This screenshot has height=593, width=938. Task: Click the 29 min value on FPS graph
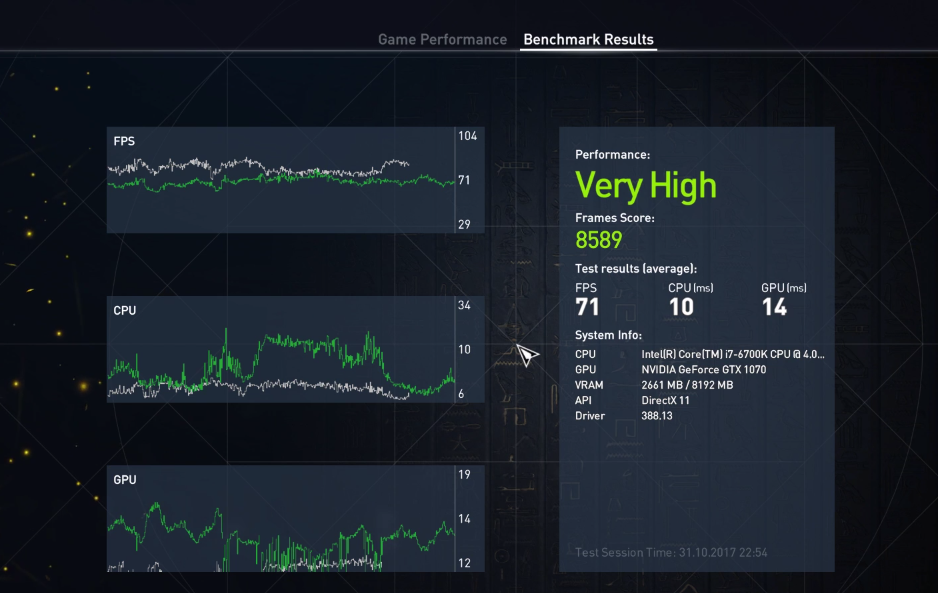tap(464, 224)
